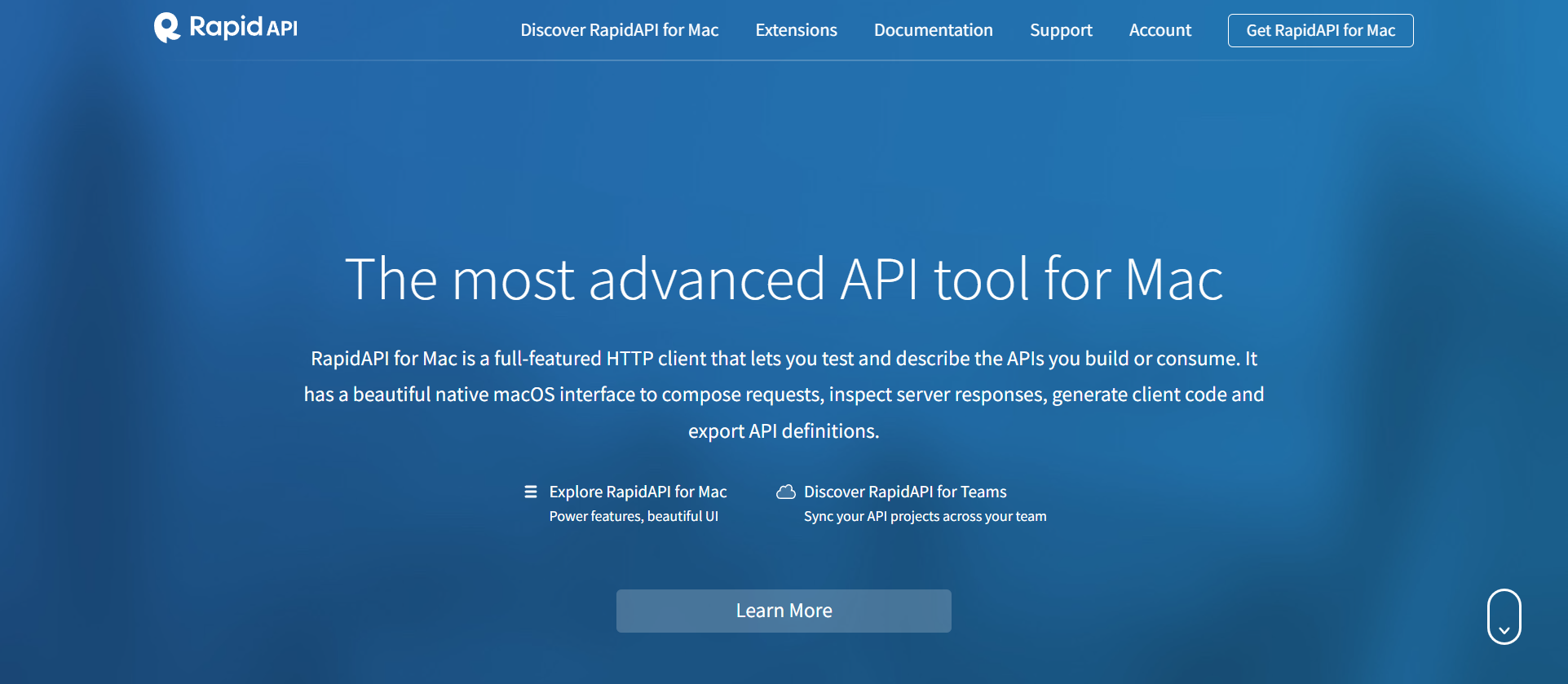The image size is (1568, 684).
Task: Click the scroll-down mouse indicator
Action: tap(1504, 616)
